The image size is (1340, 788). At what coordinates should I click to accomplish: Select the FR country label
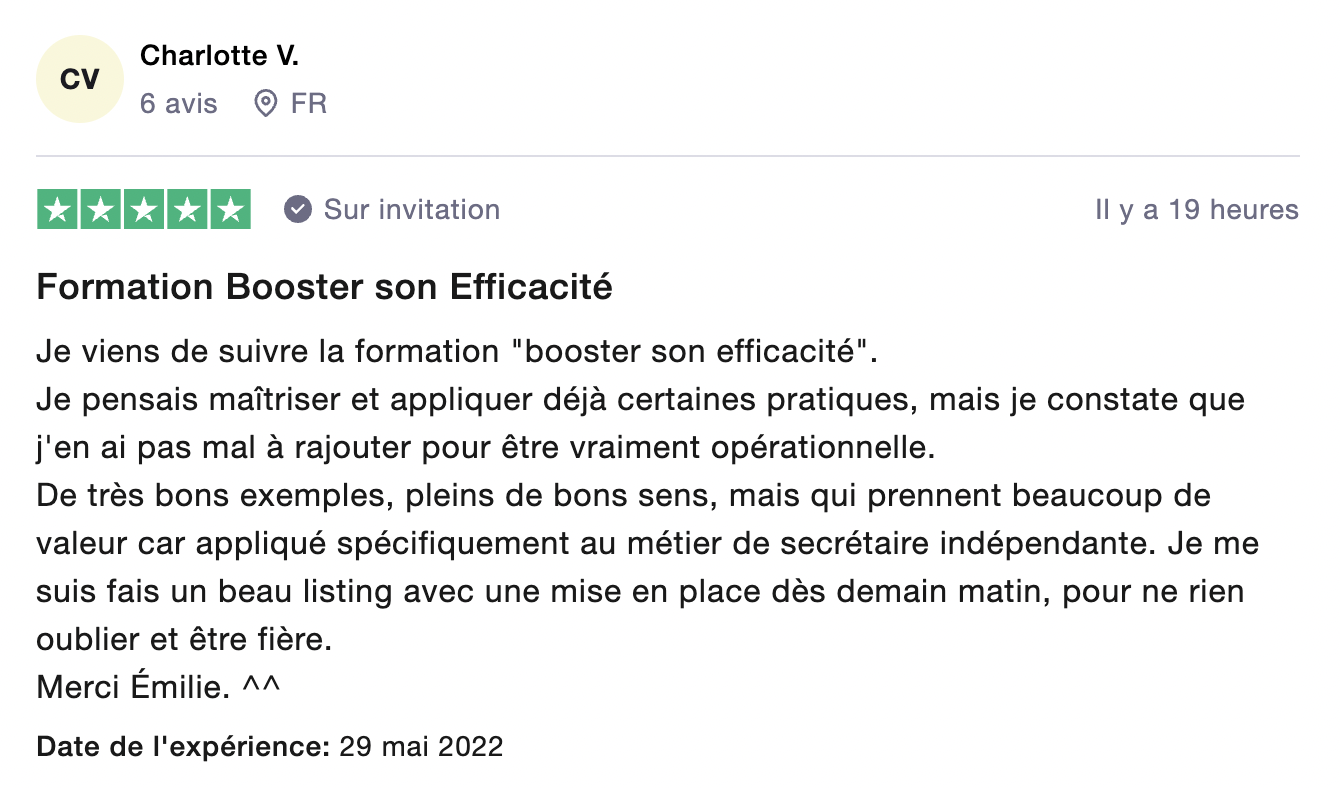[x=309, y=103]
